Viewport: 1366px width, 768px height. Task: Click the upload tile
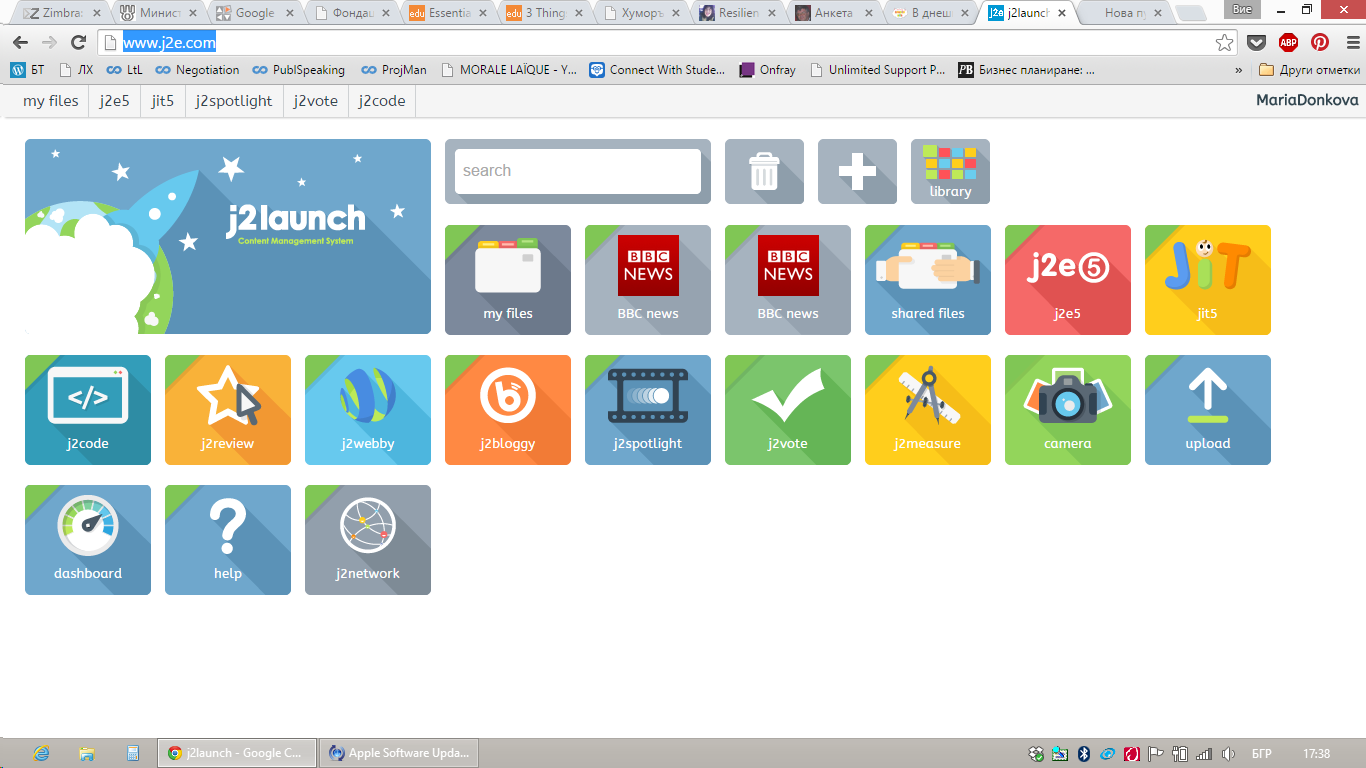click(x=1208, y=410)
